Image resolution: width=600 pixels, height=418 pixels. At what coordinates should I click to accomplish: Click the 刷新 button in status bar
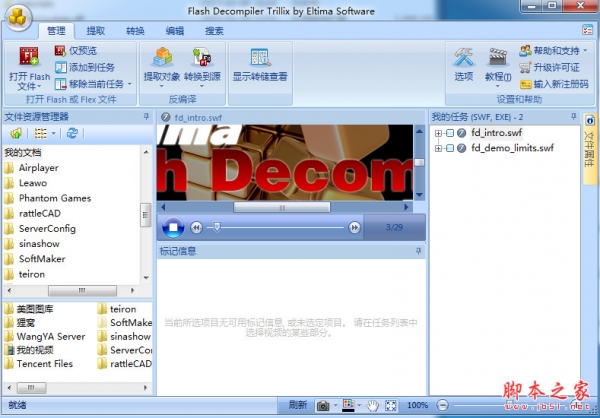tap(298, 405)
